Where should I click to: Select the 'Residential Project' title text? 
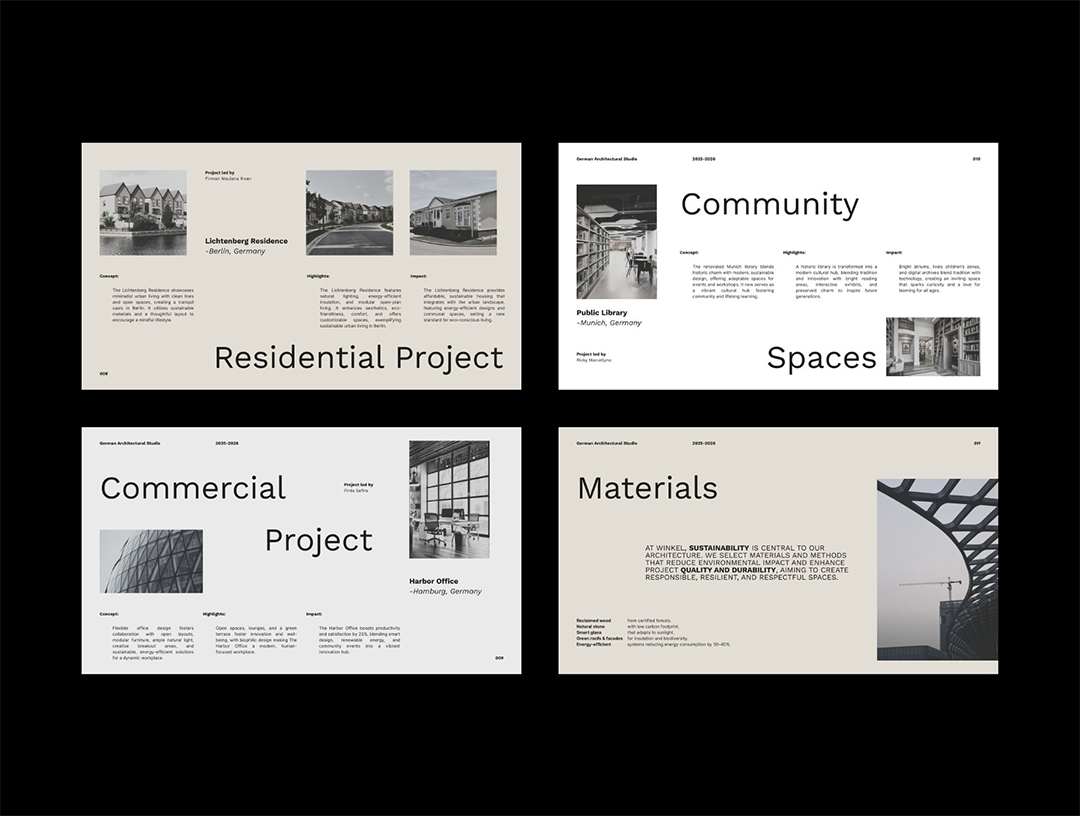(358, 357)
